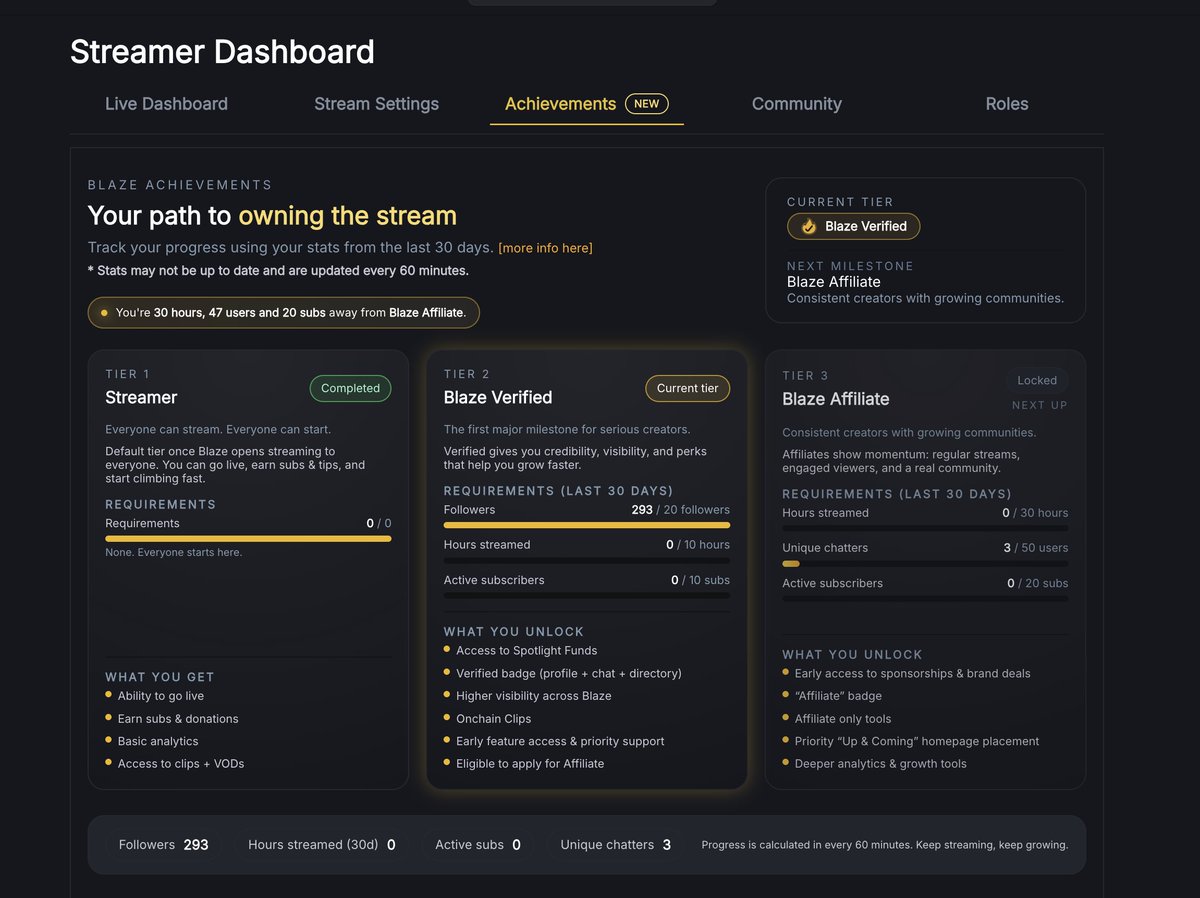Click 'None. Everyone starts here.' note
1200x898 pixels.
click(174, 552)
